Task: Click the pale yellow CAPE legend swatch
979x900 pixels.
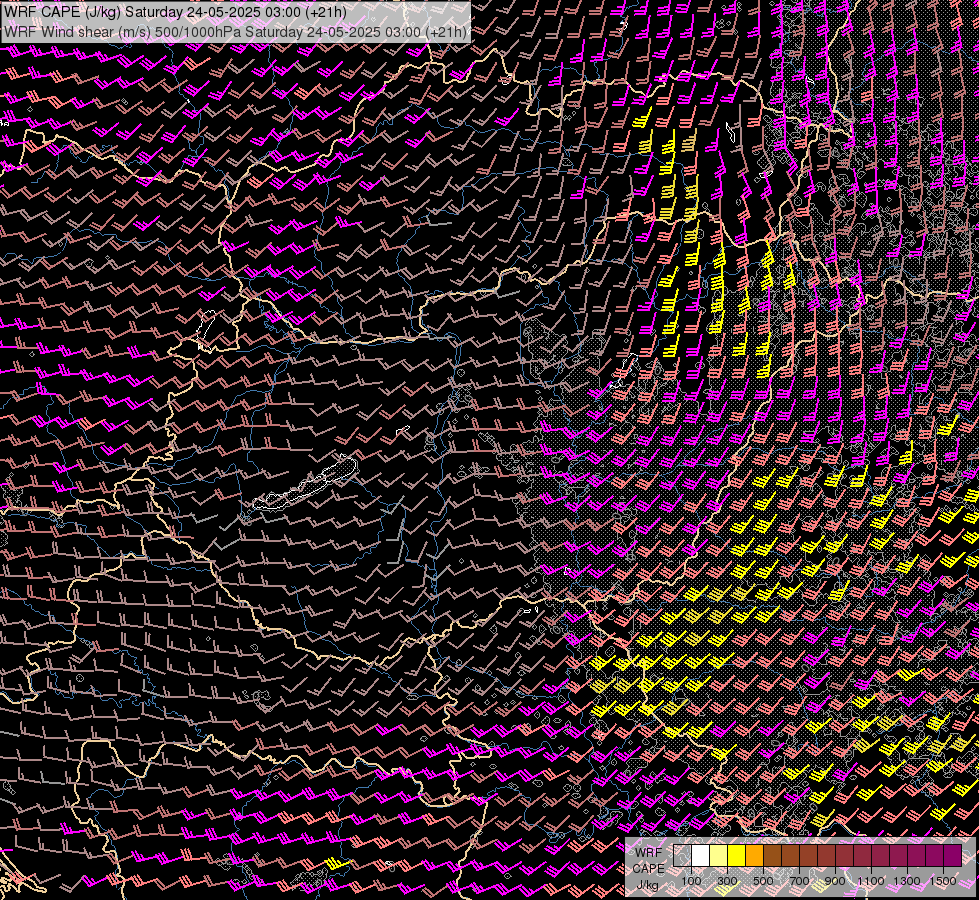Action: [719, 856]
